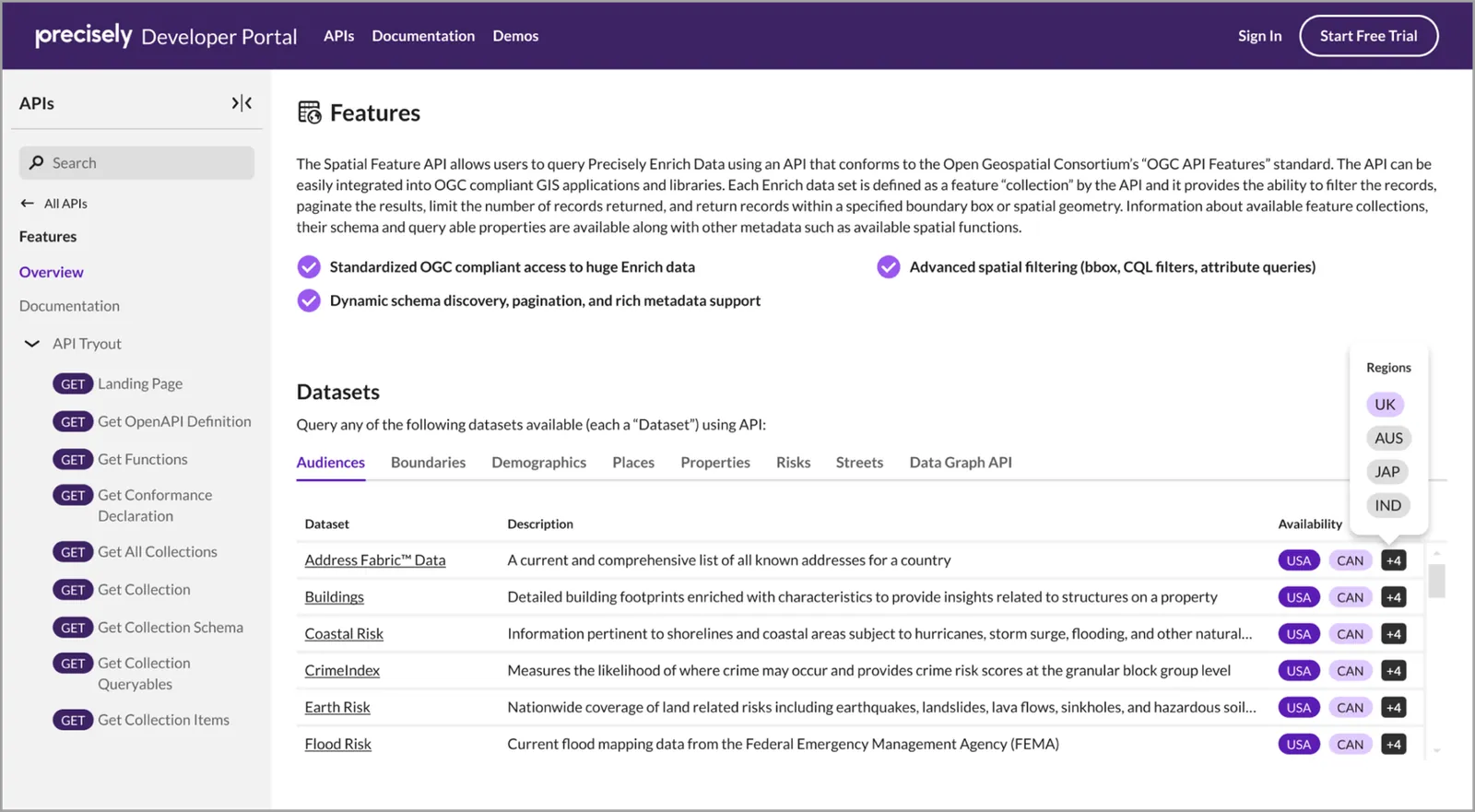1475x812 pixels.
Task: Click the back arrow beside All APIs
Action: 28,203
